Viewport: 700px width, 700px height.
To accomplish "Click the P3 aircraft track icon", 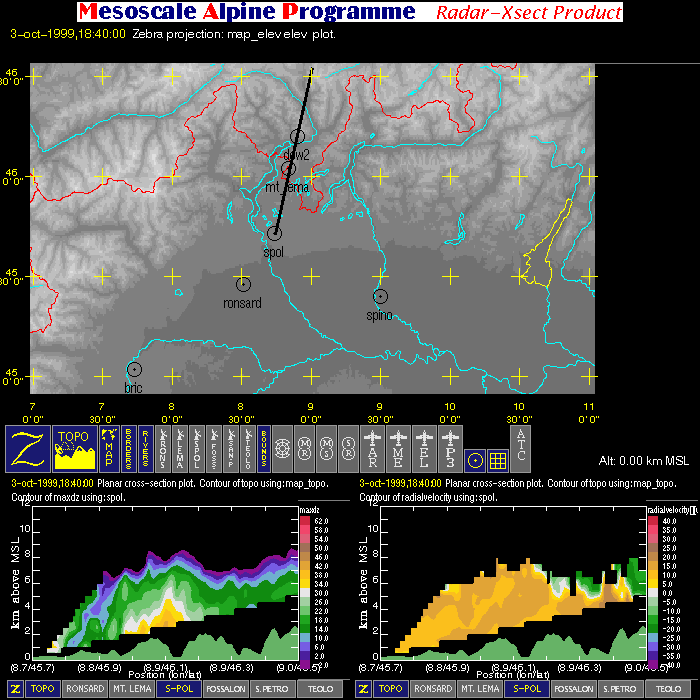I will (450, 449).
